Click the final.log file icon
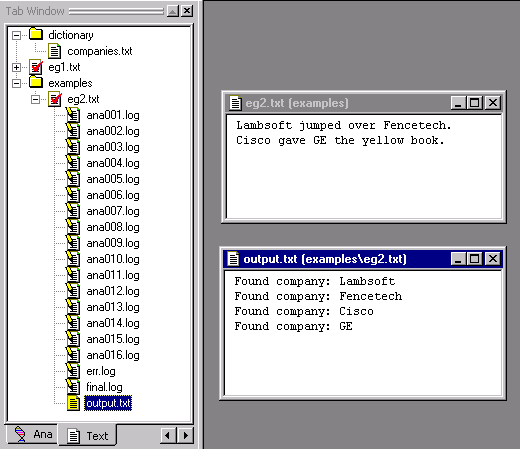 (73, 387)
